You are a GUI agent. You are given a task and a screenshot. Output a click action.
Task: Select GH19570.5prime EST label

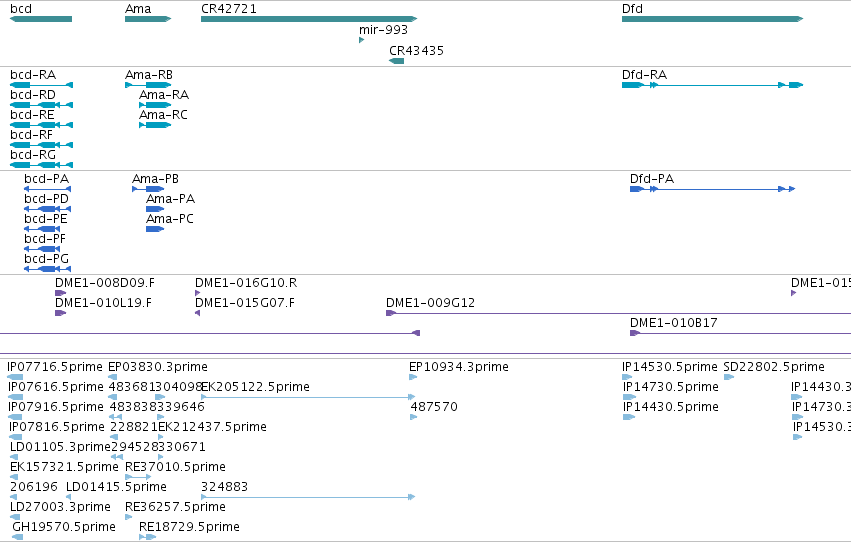tap(64, 527)
